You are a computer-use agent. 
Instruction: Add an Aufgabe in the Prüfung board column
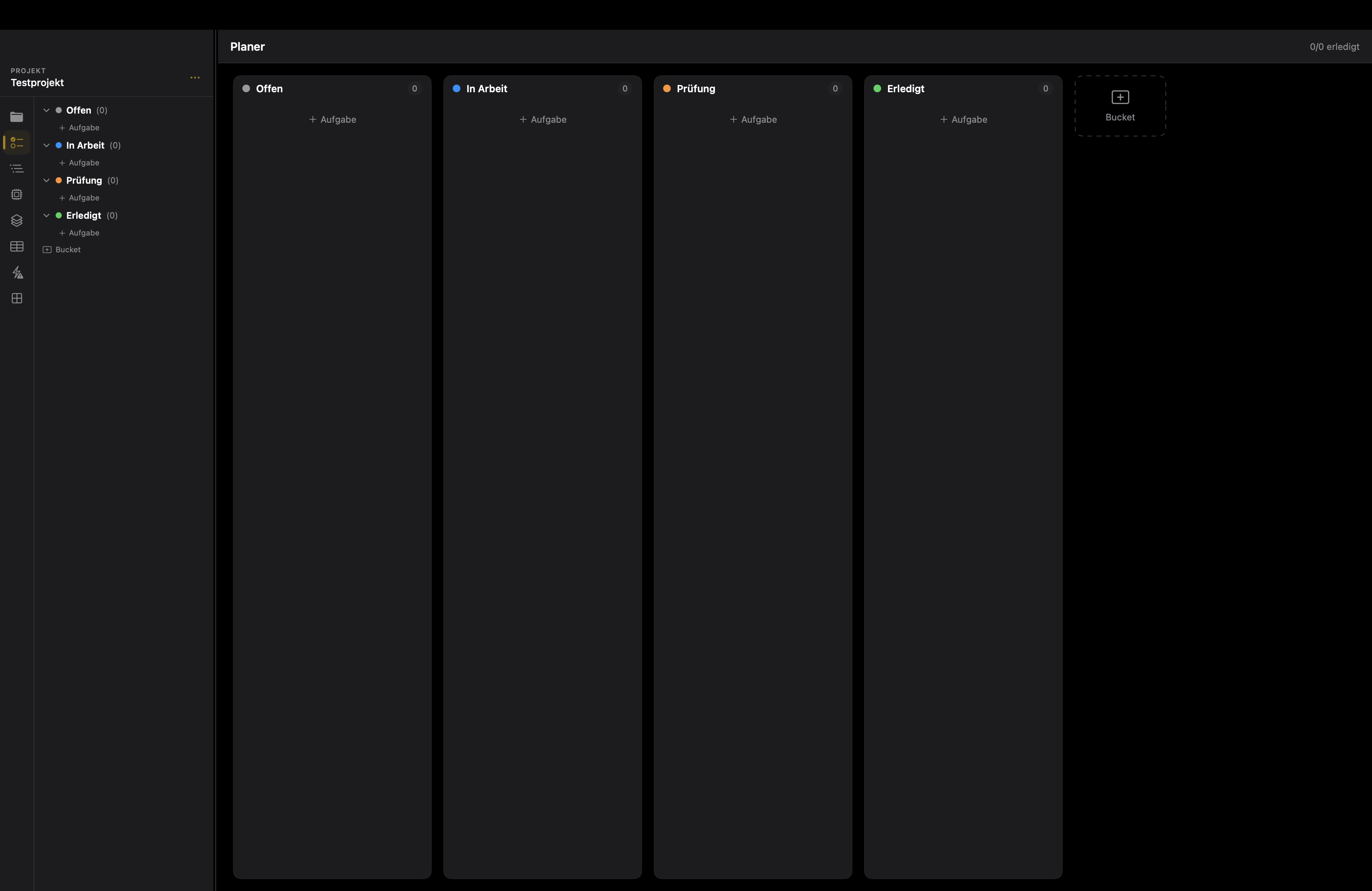[753, 119]
